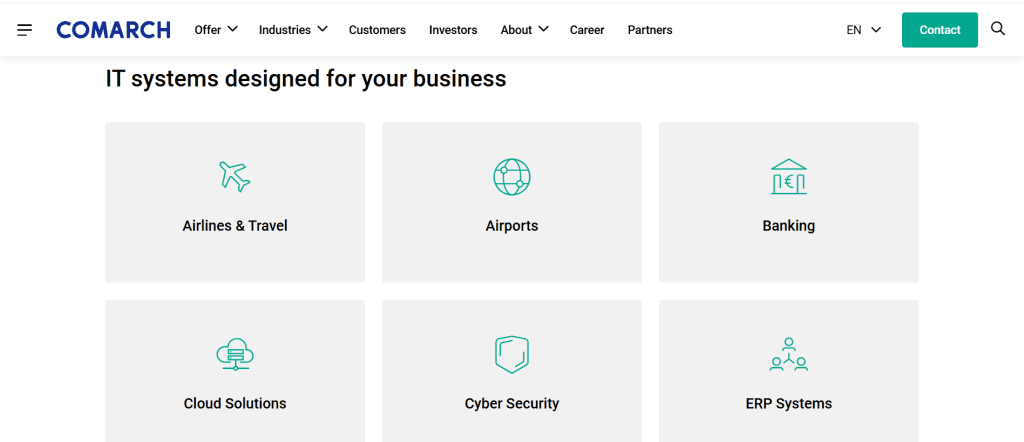Open the EN language selector
Image resolution: width=1024 pixels, height=442 pixels.
863,30
